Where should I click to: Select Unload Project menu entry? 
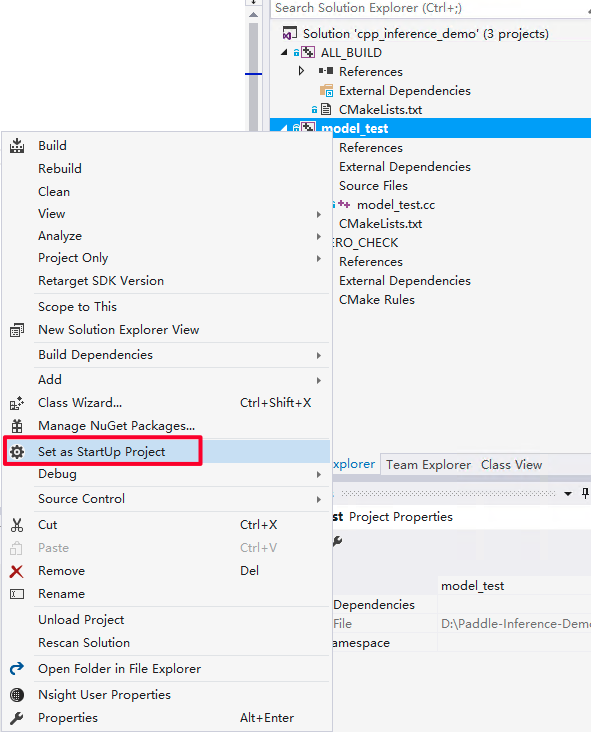coord(81,620)
